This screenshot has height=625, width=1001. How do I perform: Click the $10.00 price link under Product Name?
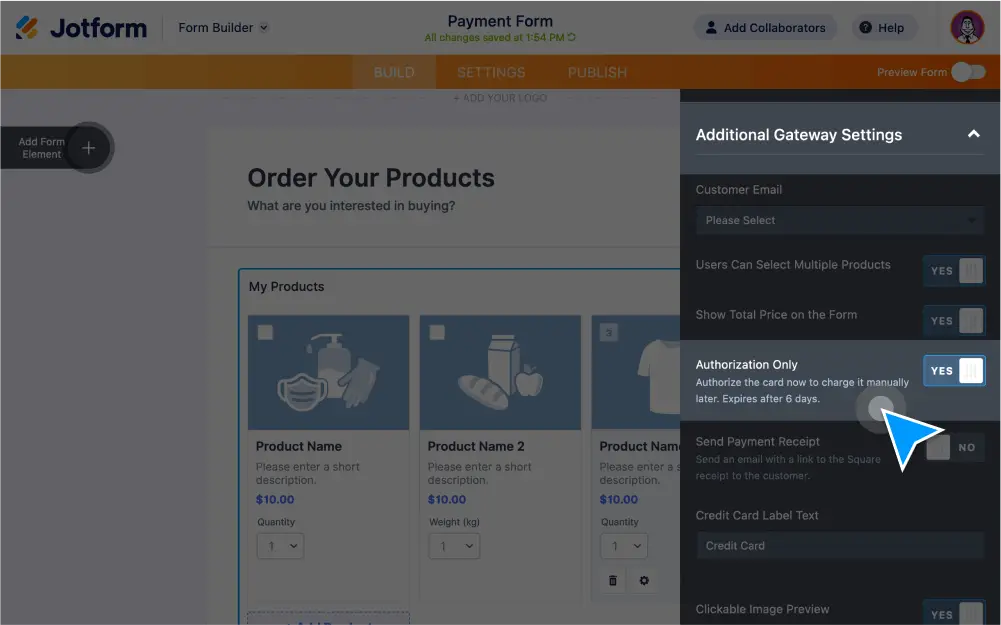point(275,499)
